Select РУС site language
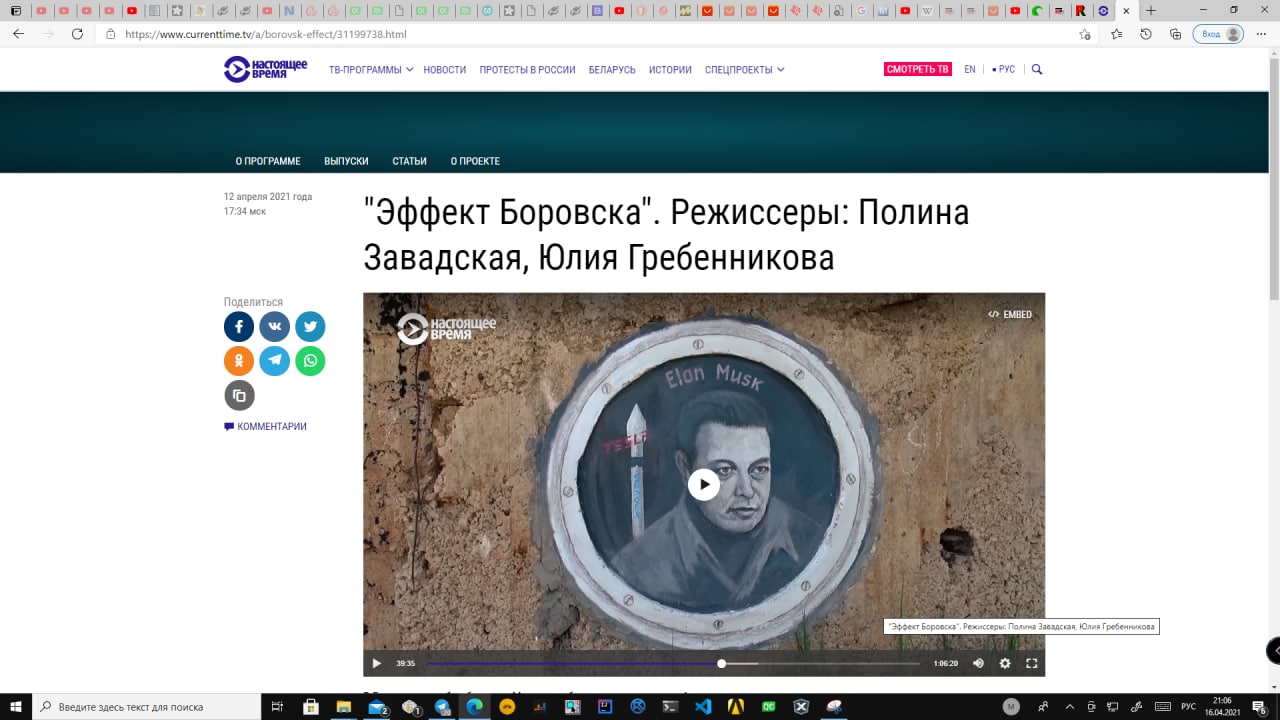The height and width of the screenshot is (720, 1280). [1004, 69]
